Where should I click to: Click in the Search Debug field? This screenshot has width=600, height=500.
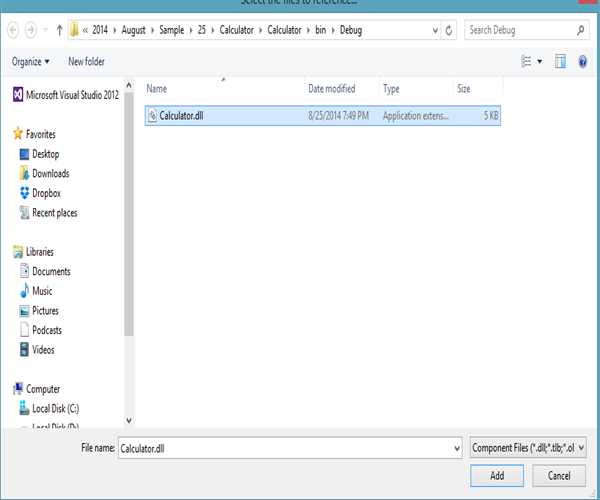click(520, 30)
